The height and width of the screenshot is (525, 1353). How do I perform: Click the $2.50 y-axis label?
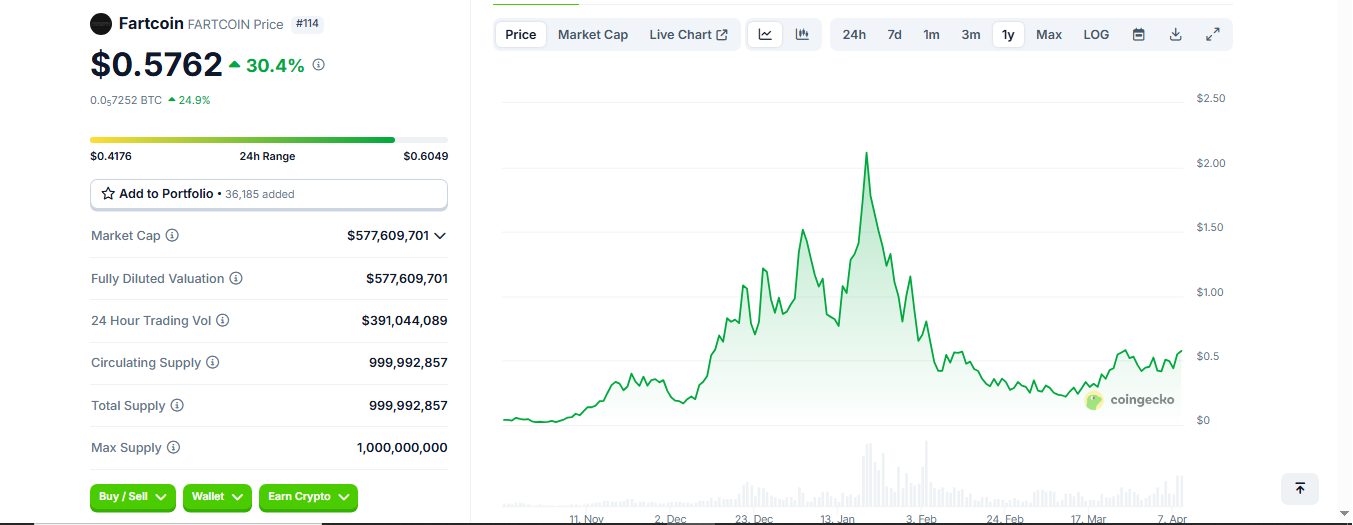click(x=1211, y=98)
